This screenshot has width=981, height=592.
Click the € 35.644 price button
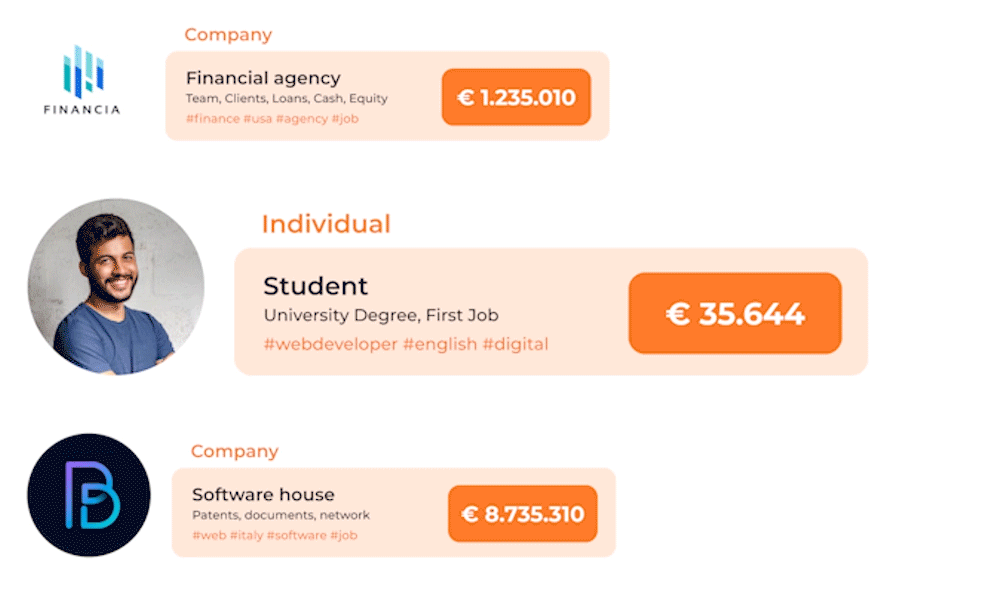[x=734, y=313]
